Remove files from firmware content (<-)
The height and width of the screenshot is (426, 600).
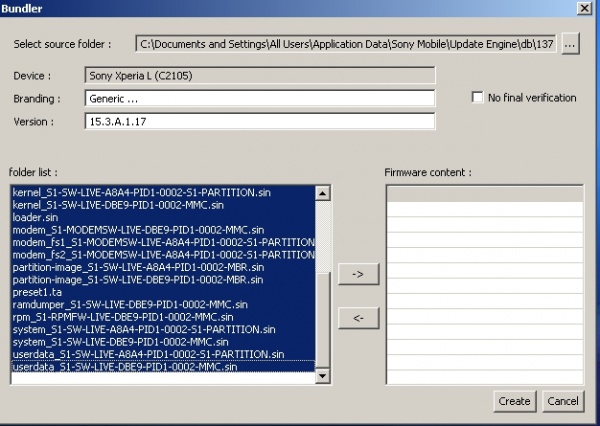pyautogui.click(x=359, y=318)
